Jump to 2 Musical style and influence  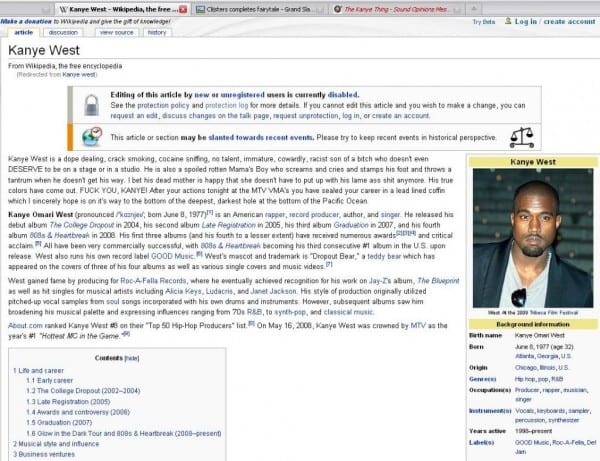[x=56, y=443]
